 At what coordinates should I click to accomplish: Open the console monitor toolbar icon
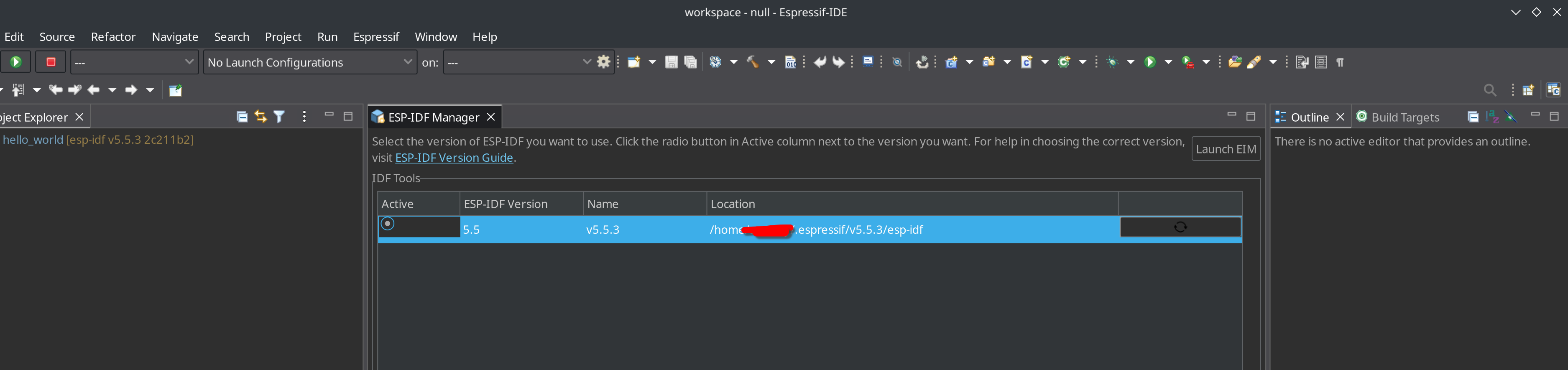coord(868,61)
